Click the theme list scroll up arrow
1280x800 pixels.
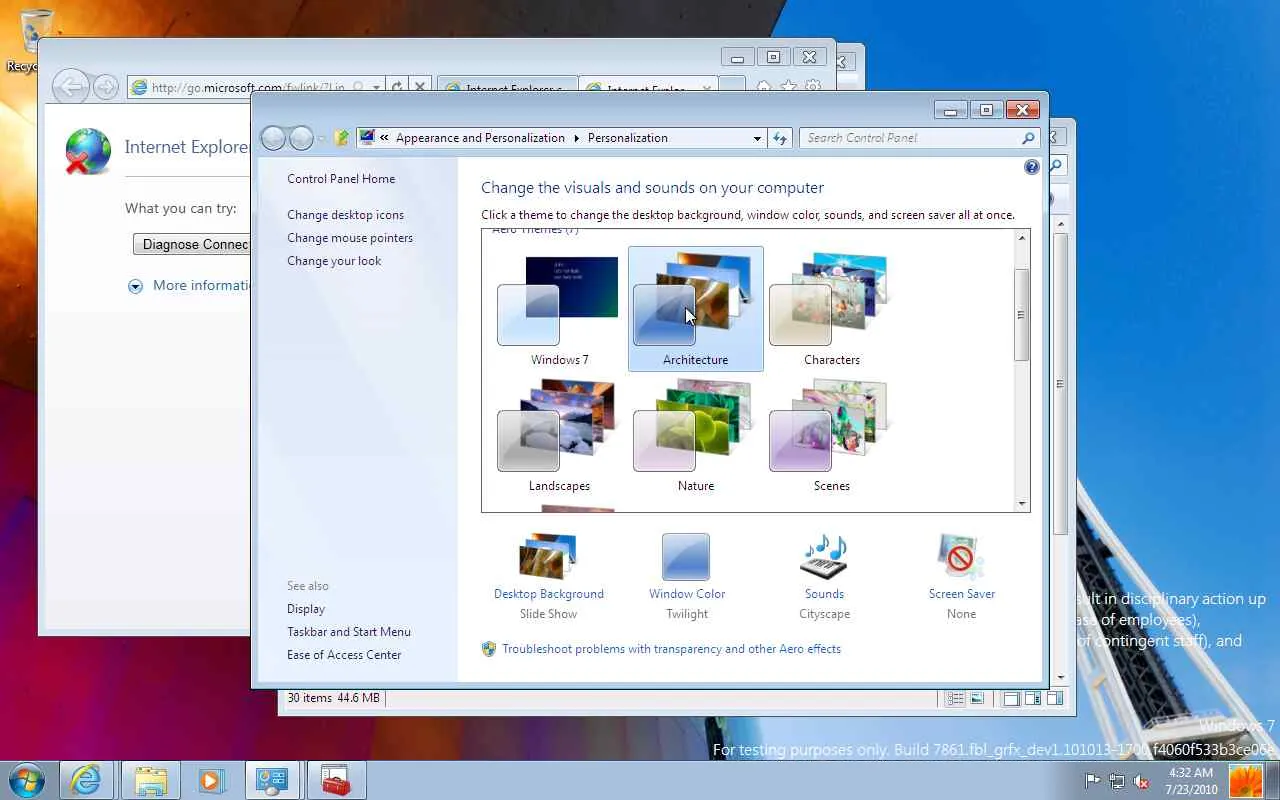pyautogui.click(x=1021, y=238)
